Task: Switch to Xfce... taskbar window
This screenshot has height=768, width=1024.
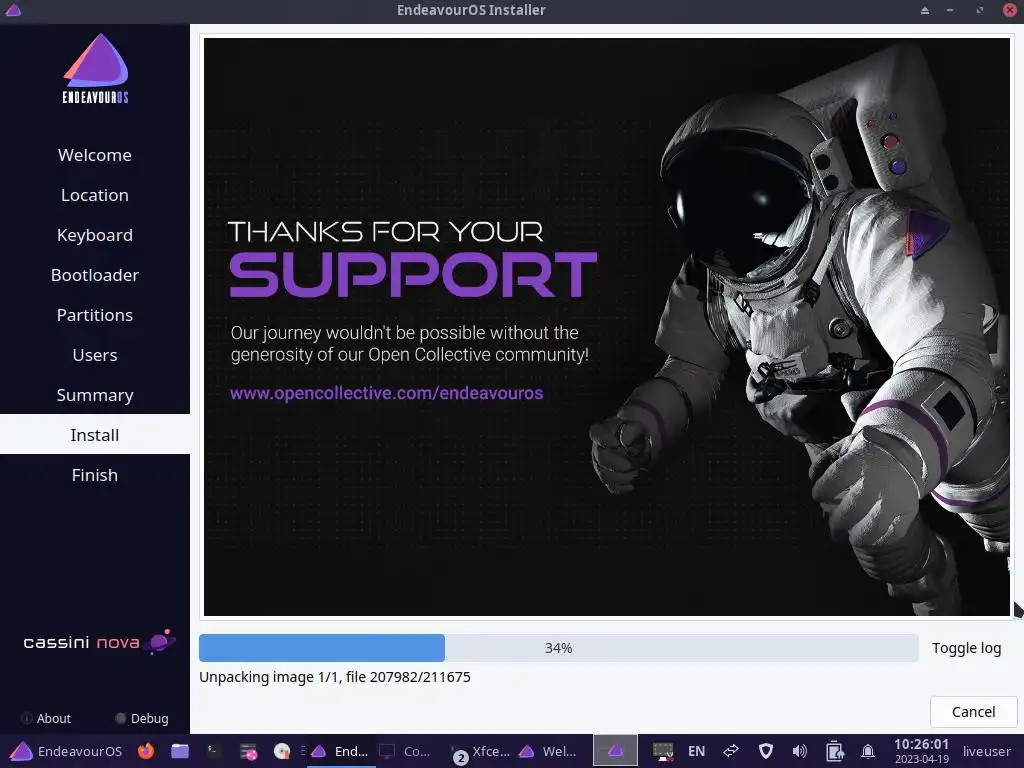Action: (482, 751)
